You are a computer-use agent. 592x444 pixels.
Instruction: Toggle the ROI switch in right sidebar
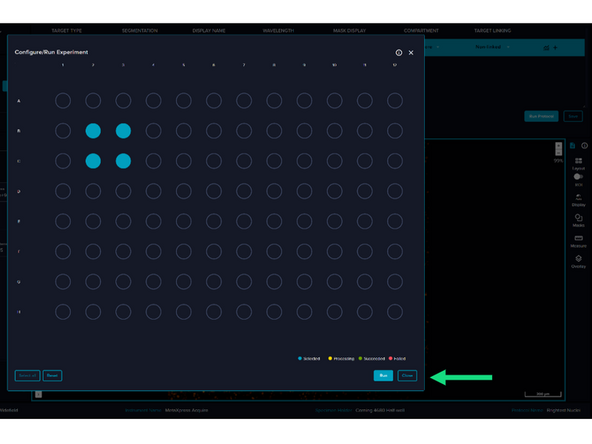(578, 177)
